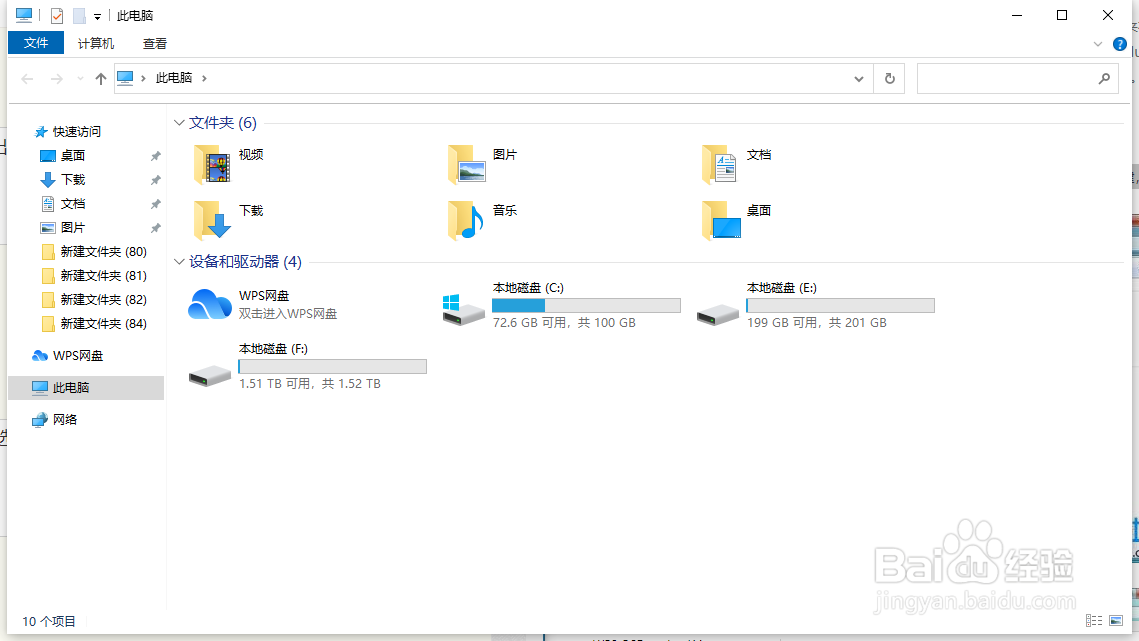Open the 视频 folder icon
Image resolution: width=1139 pixels, height=641 pixels.
point(212,164)
